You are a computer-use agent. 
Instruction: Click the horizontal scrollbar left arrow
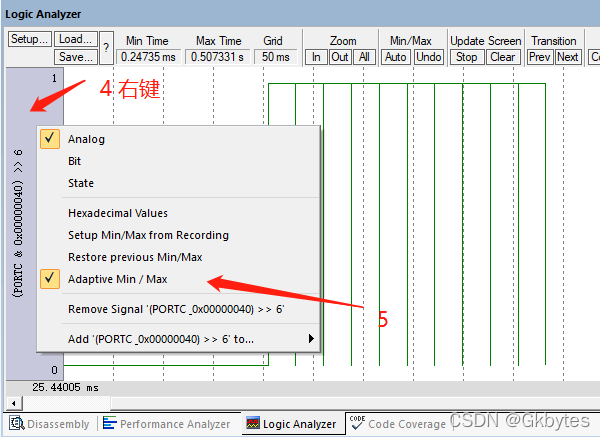[14, 404]
